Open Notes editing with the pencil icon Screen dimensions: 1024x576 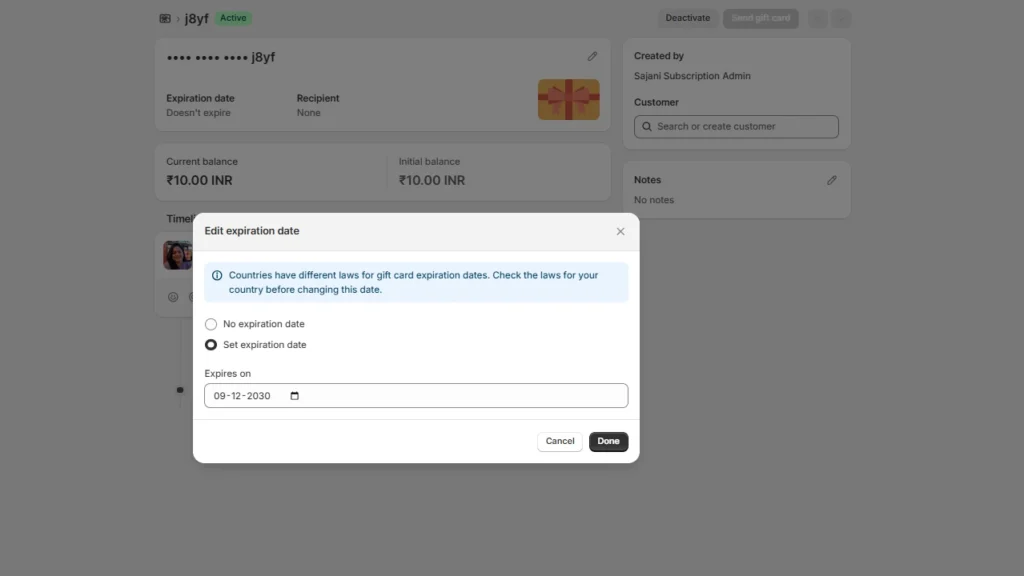[x=831, y=179]
